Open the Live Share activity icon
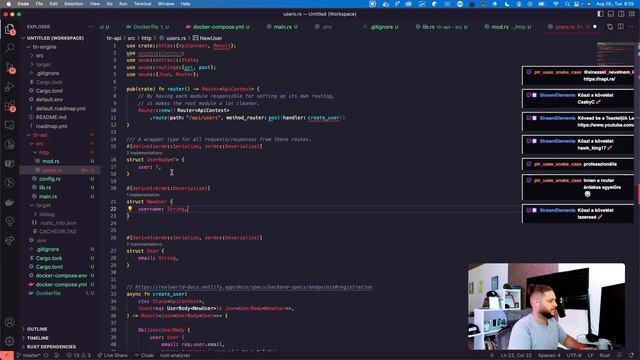The width and height of the screenshot is (640, 360). [10, 241]
